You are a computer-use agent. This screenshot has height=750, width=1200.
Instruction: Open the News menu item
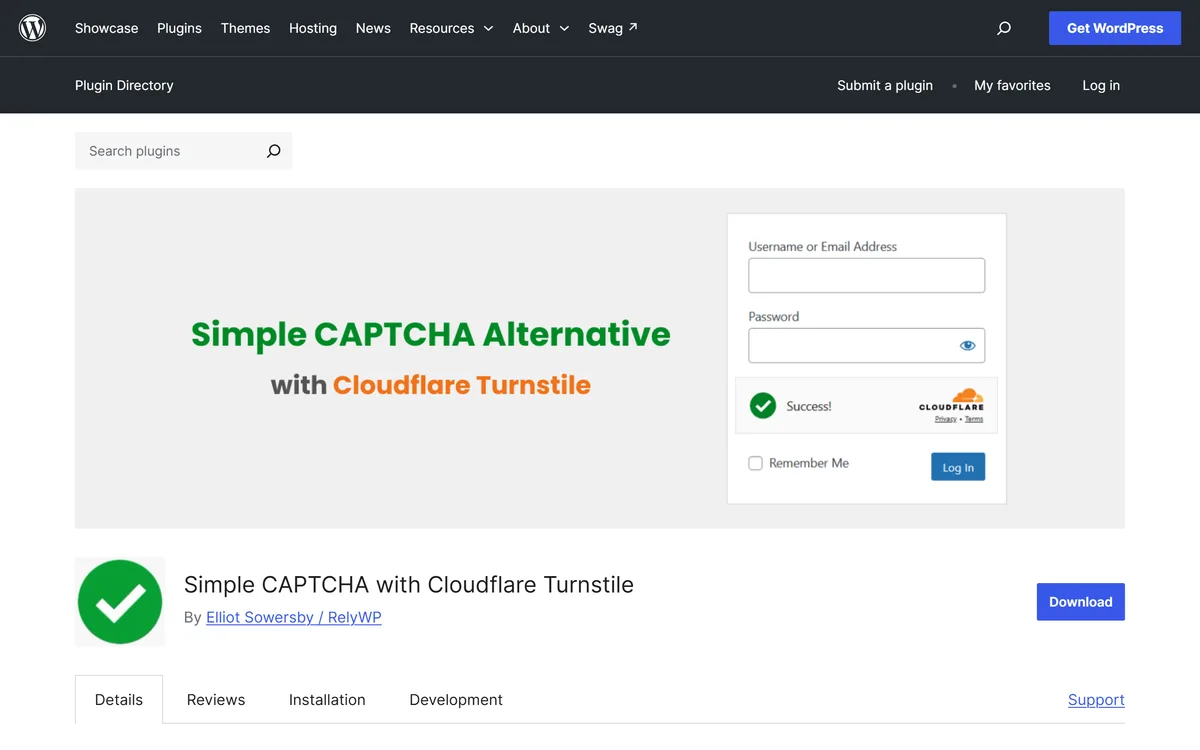point(373,28)
